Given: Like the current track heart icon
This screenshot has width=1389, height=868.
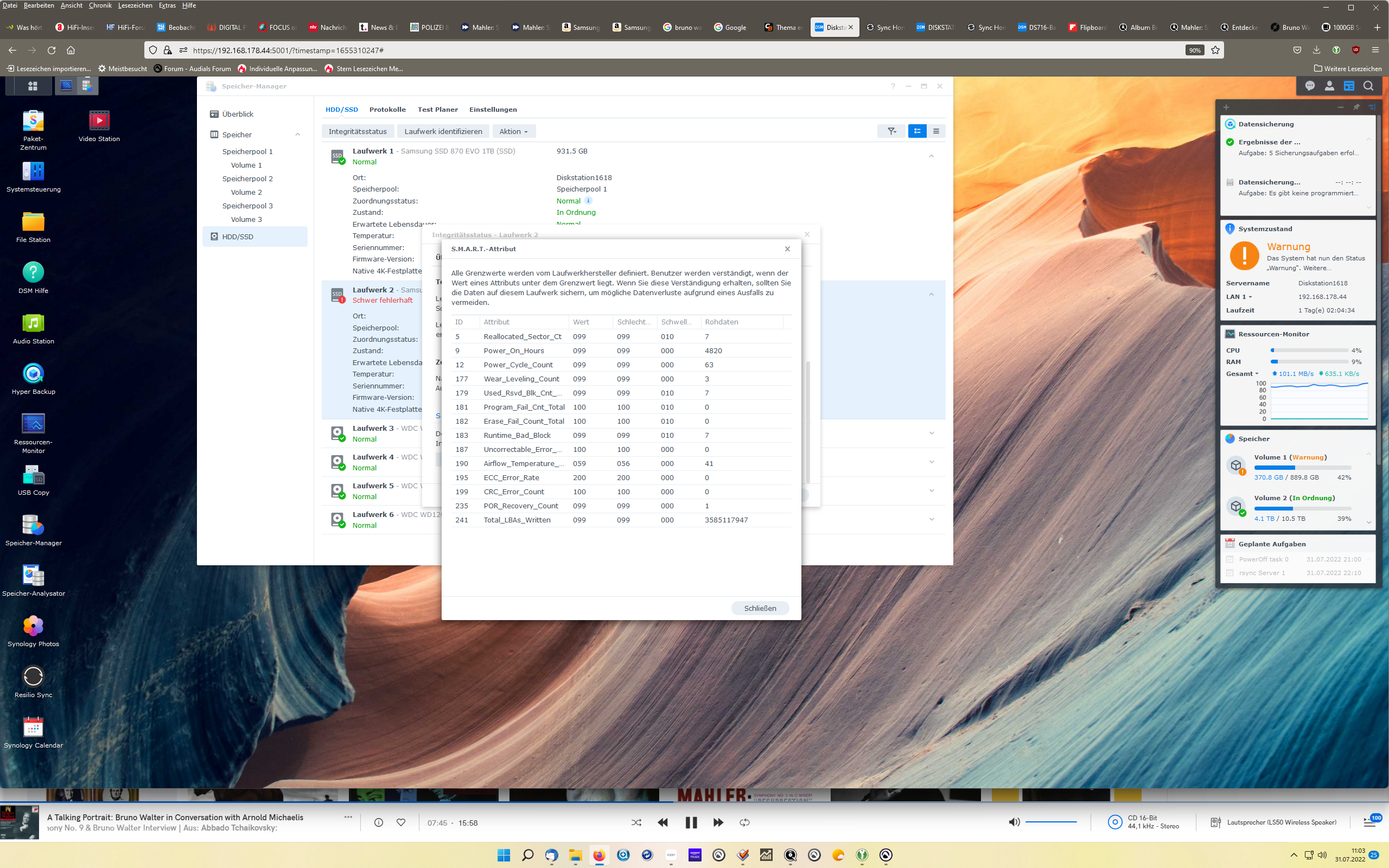Looking at the screenshot, I should point(401,822).
